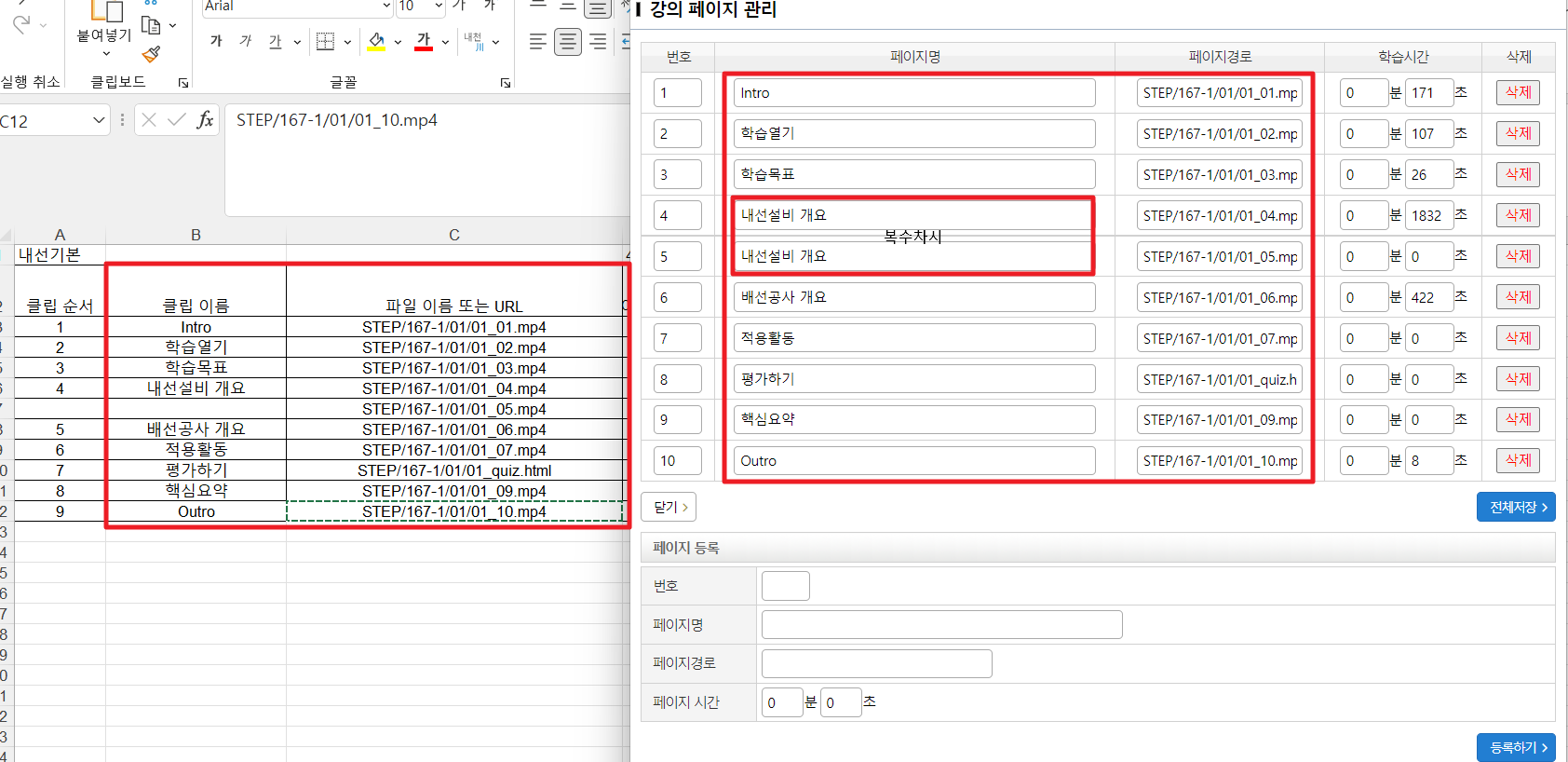This screenshot has height=762, width=1568.
Task: Open the Clipboard group dialog launcher
Action: point(183,83)
